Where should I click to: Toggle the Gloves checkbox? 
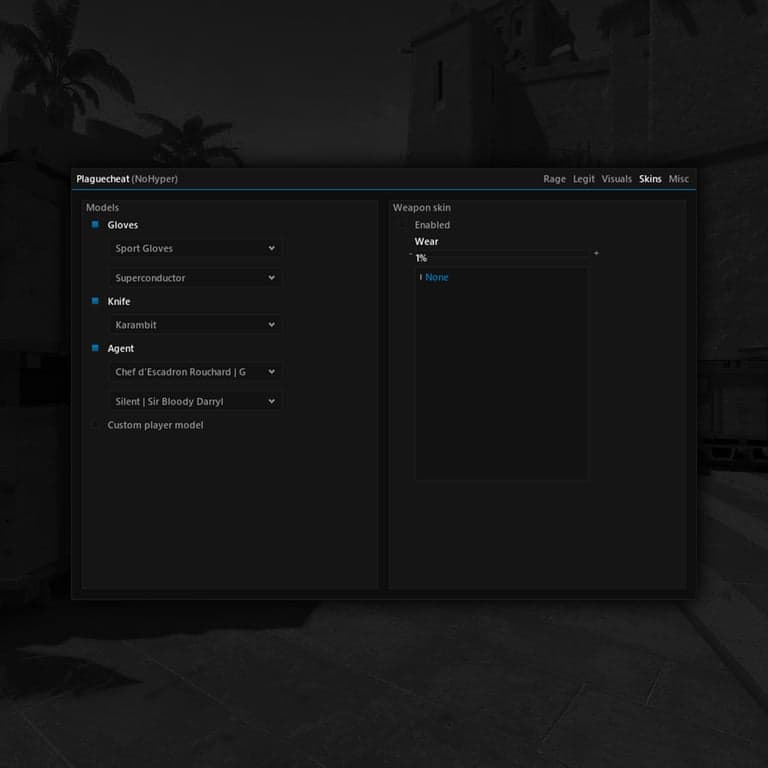click(95, 225)
